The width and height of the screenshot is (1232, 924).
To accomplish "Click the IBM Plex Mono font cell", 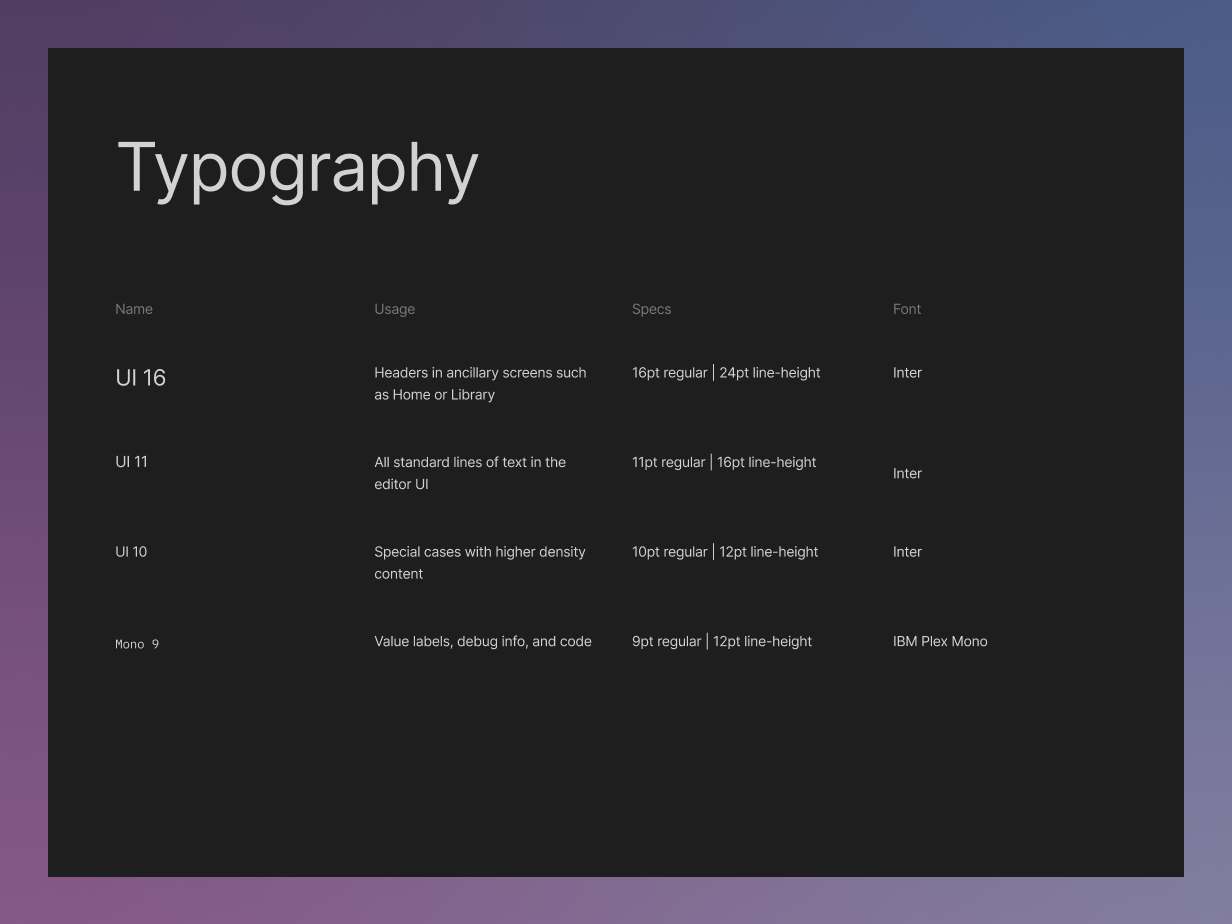I will pyautogui.click(x=940, y=642).
